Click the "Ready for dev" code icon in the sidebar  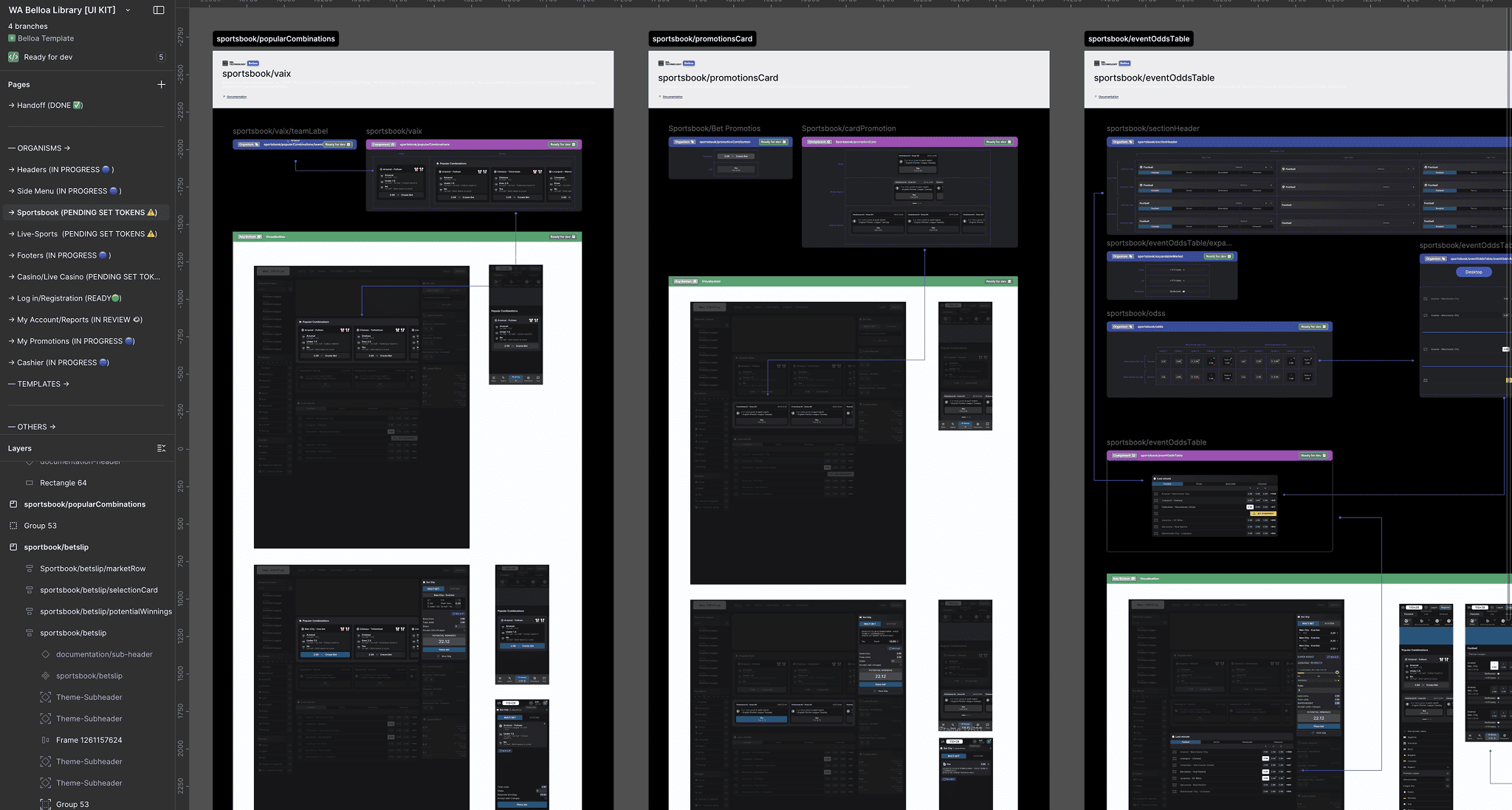(x=13, y=57)
